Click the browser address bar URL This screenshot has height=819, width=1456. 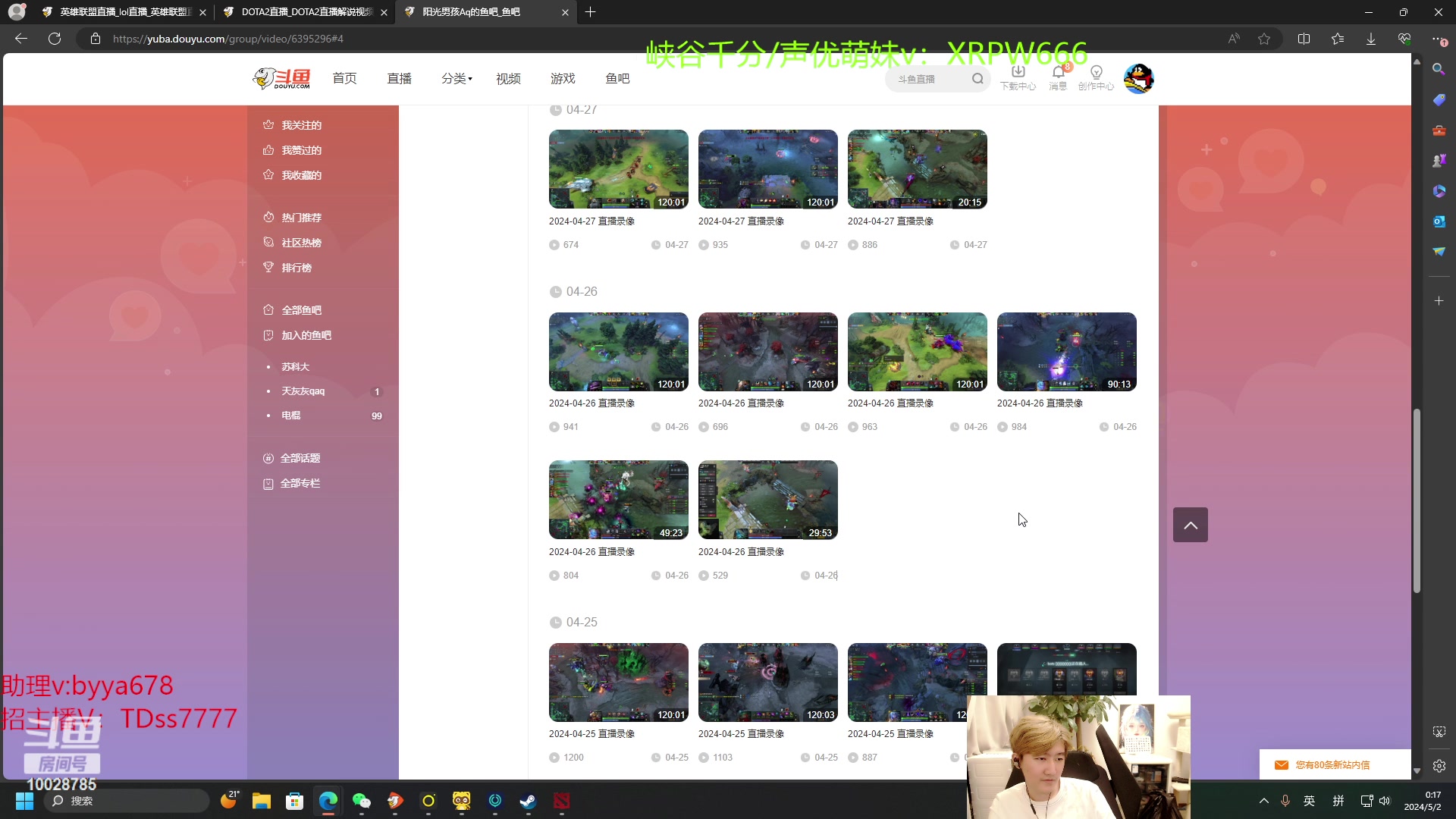[x=228, y=39]
